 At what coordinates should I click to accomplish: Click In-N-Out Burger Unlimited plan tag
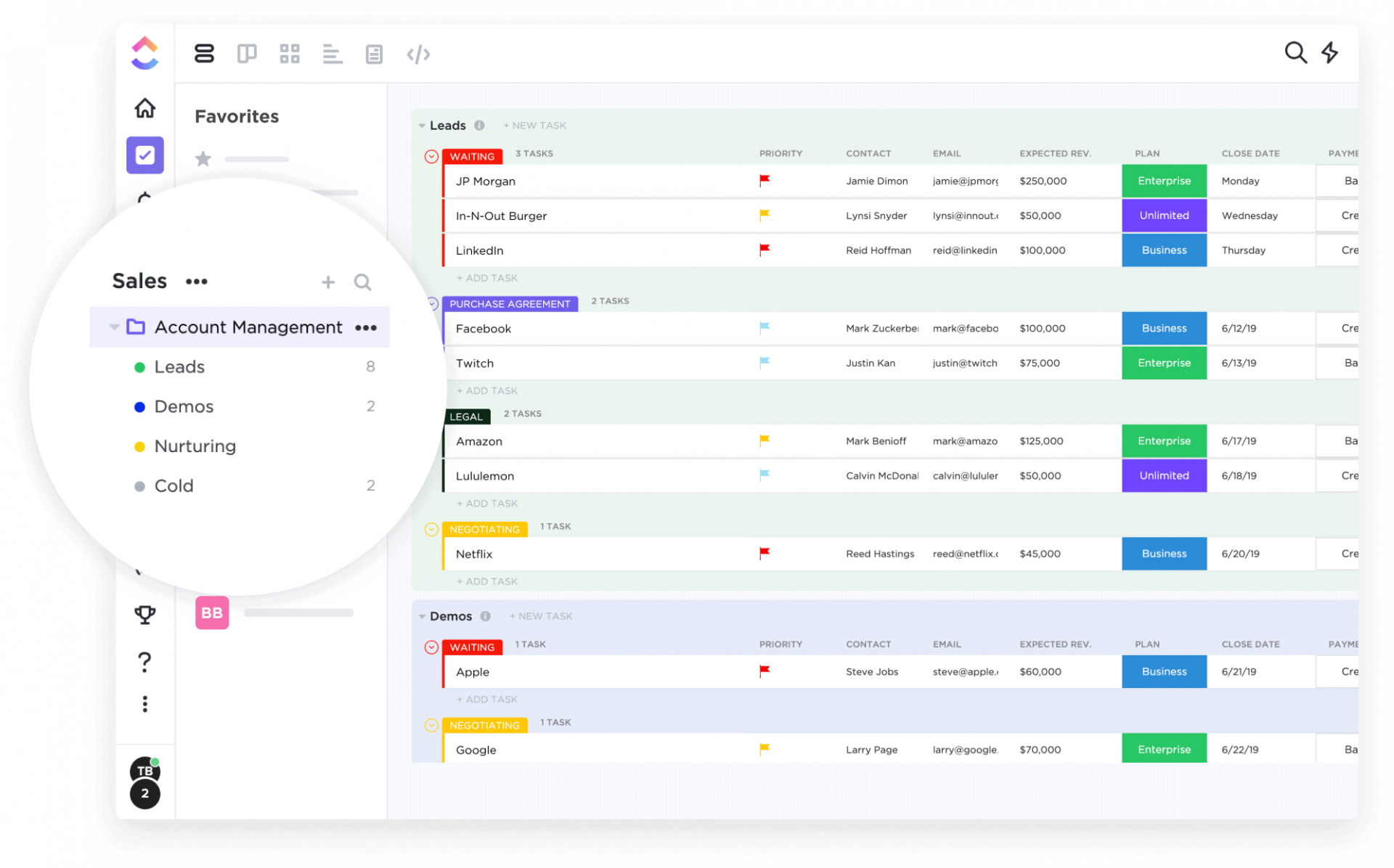pos(1164,216)
